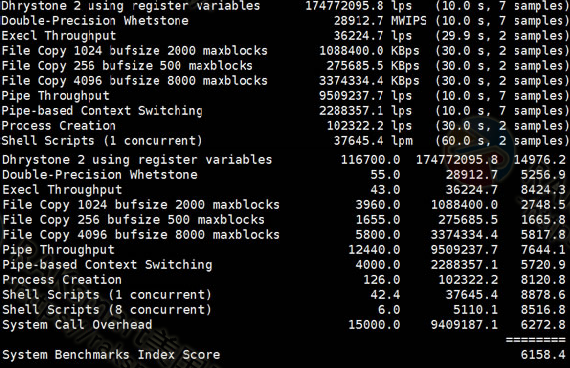Click the System Call Overhead result 9409187.1
This screenshot has width=570, height=368.
coord(464,325)
